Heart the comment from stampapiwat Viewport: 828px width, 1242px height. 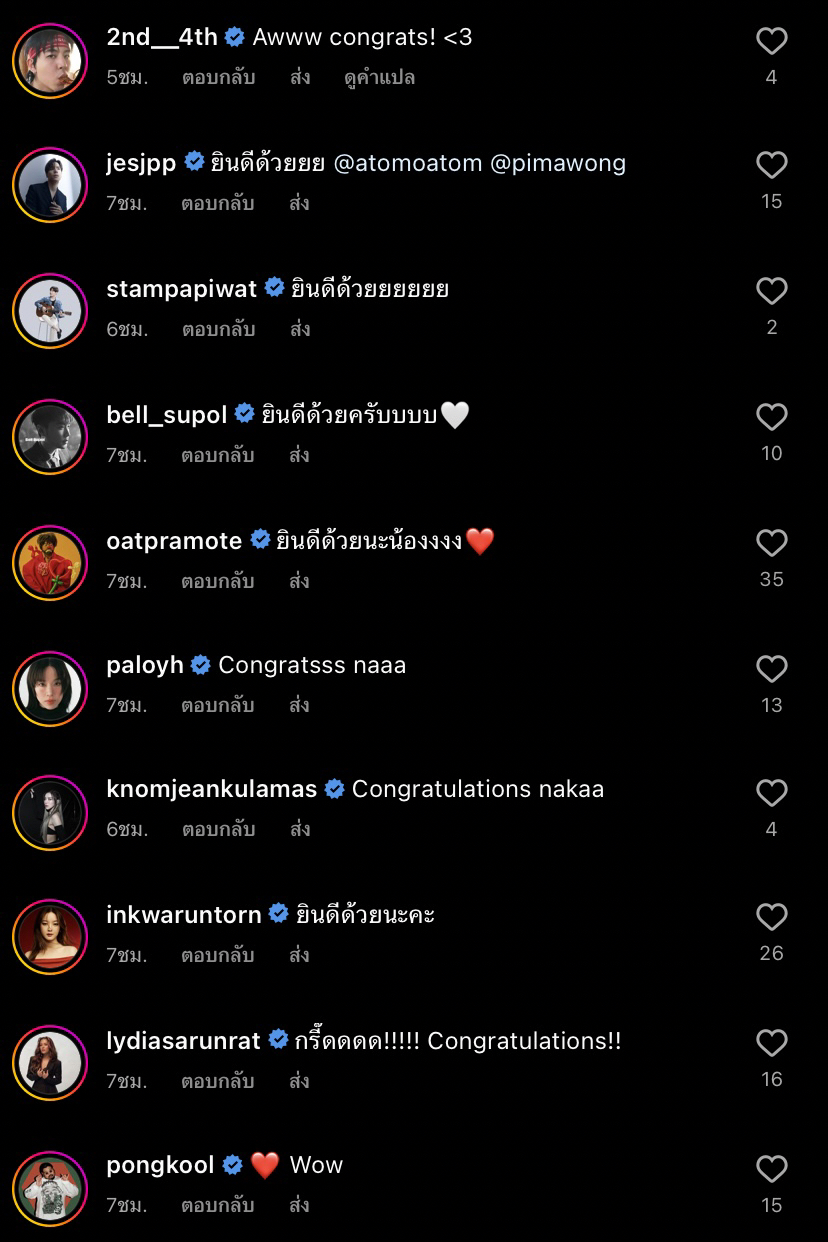pos(771,291)
